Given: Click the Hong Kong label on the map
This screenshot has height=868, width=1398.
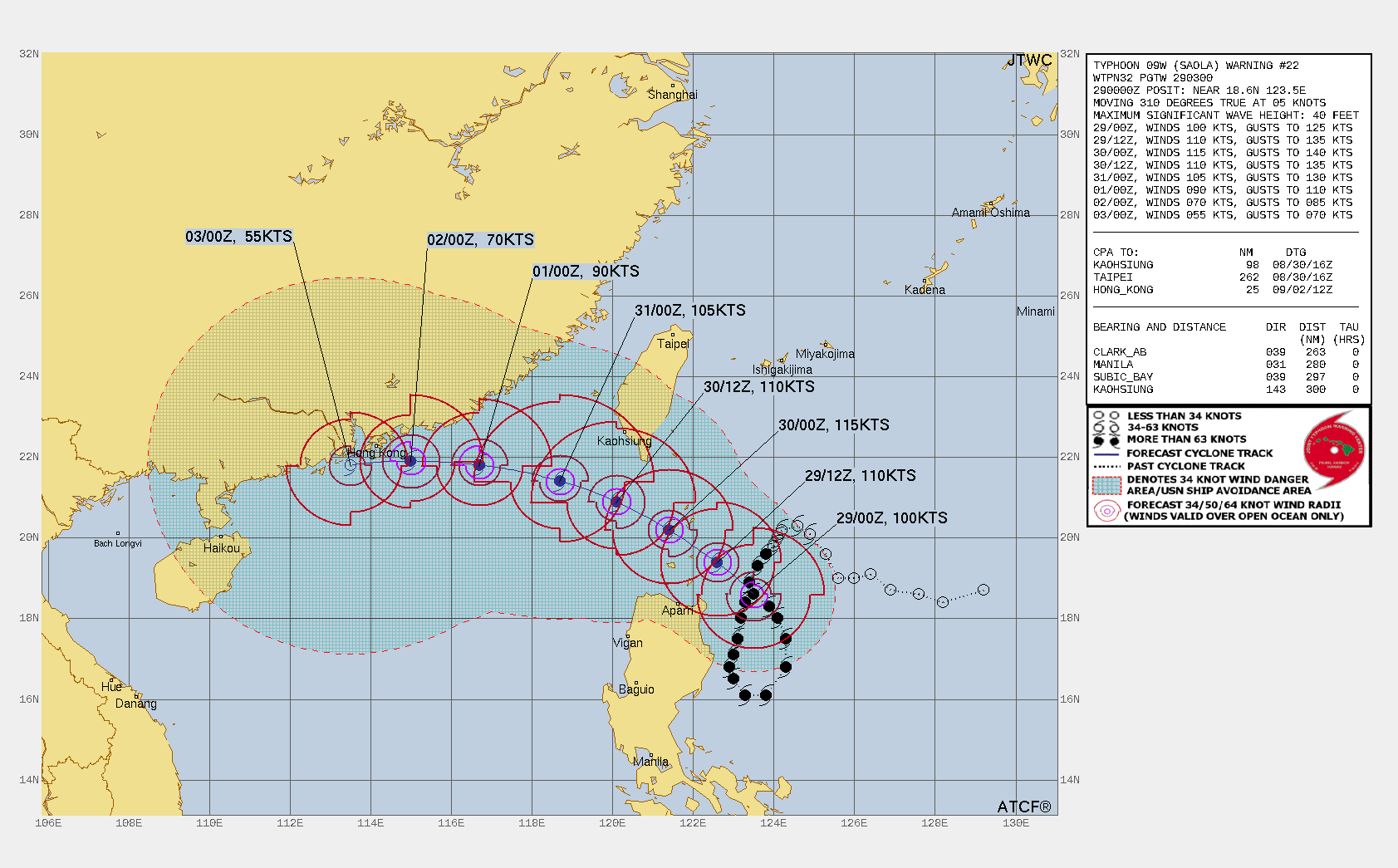Looking at the screenshot, I should (378, 453).
